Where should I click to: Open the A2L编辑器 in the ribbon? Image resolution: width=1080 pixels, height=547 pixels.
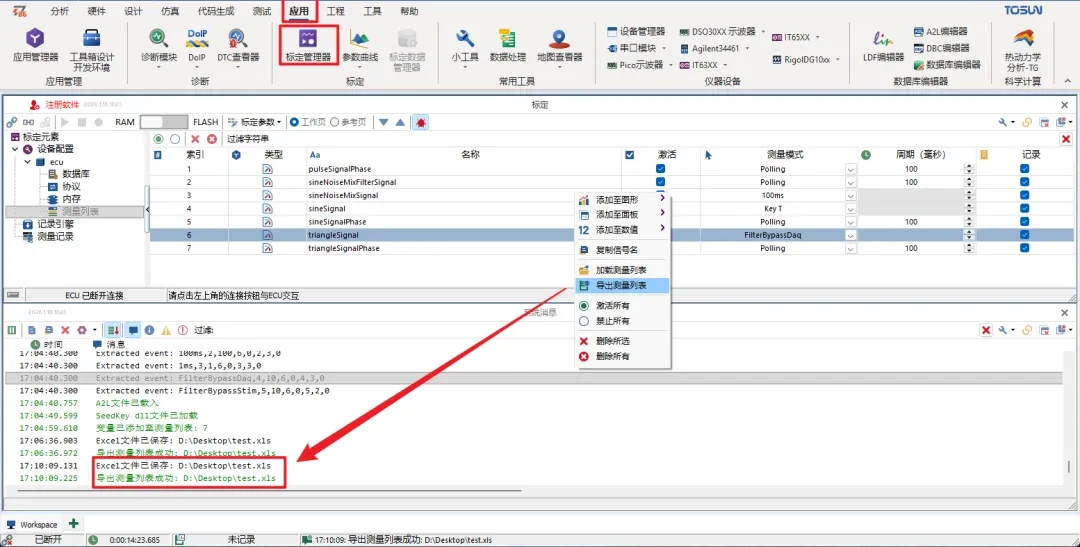[x=941, y=32]
